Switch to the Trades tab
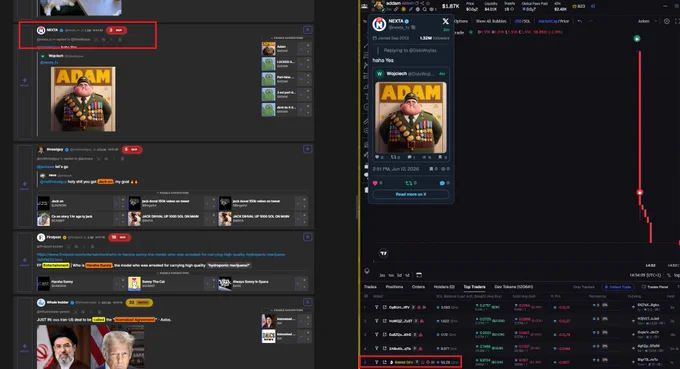The height and width of the screenshot is (369, 680). tap(370, 287)
